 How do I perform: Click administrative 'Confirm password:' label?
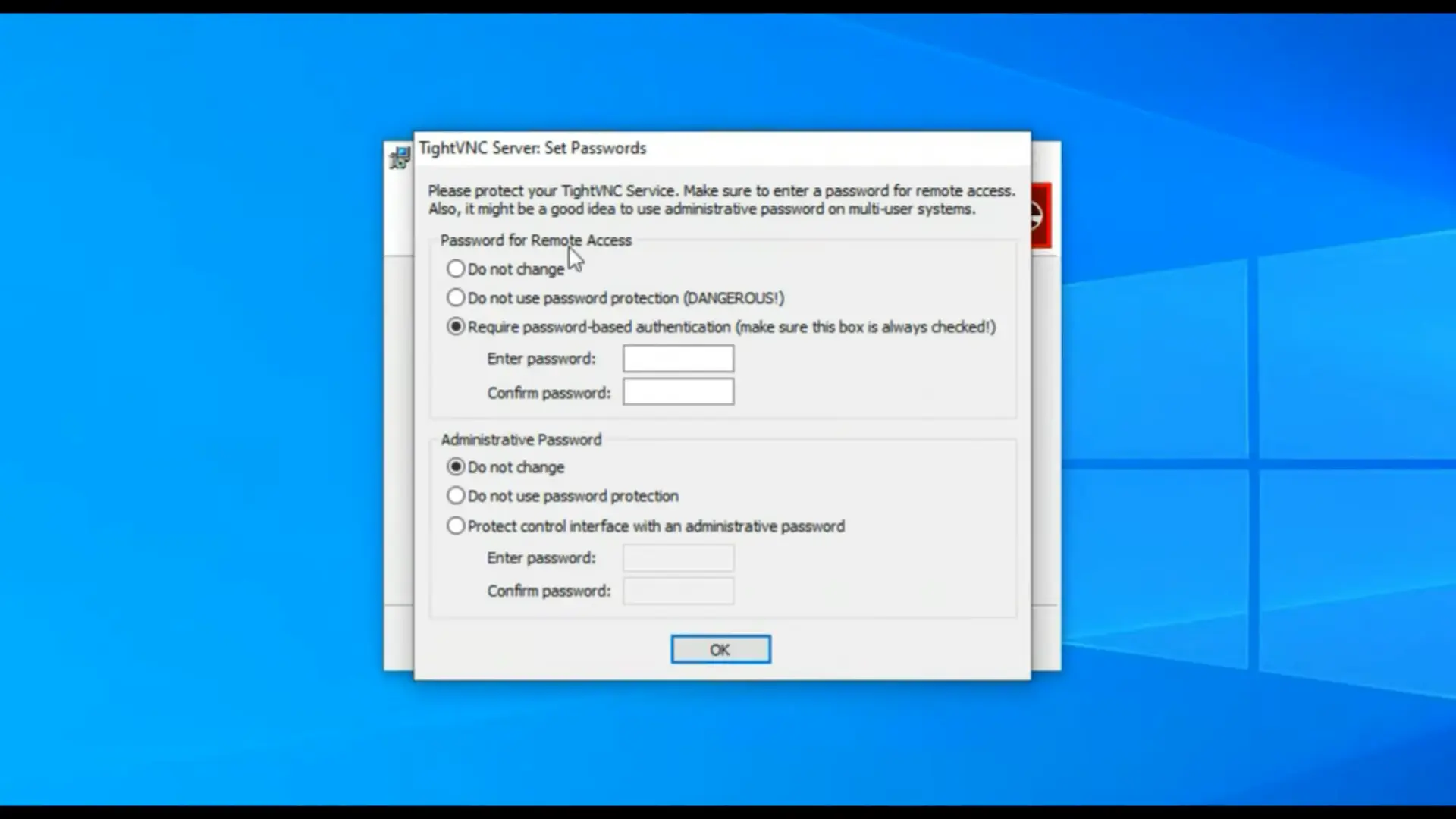[x=549, y=591]
